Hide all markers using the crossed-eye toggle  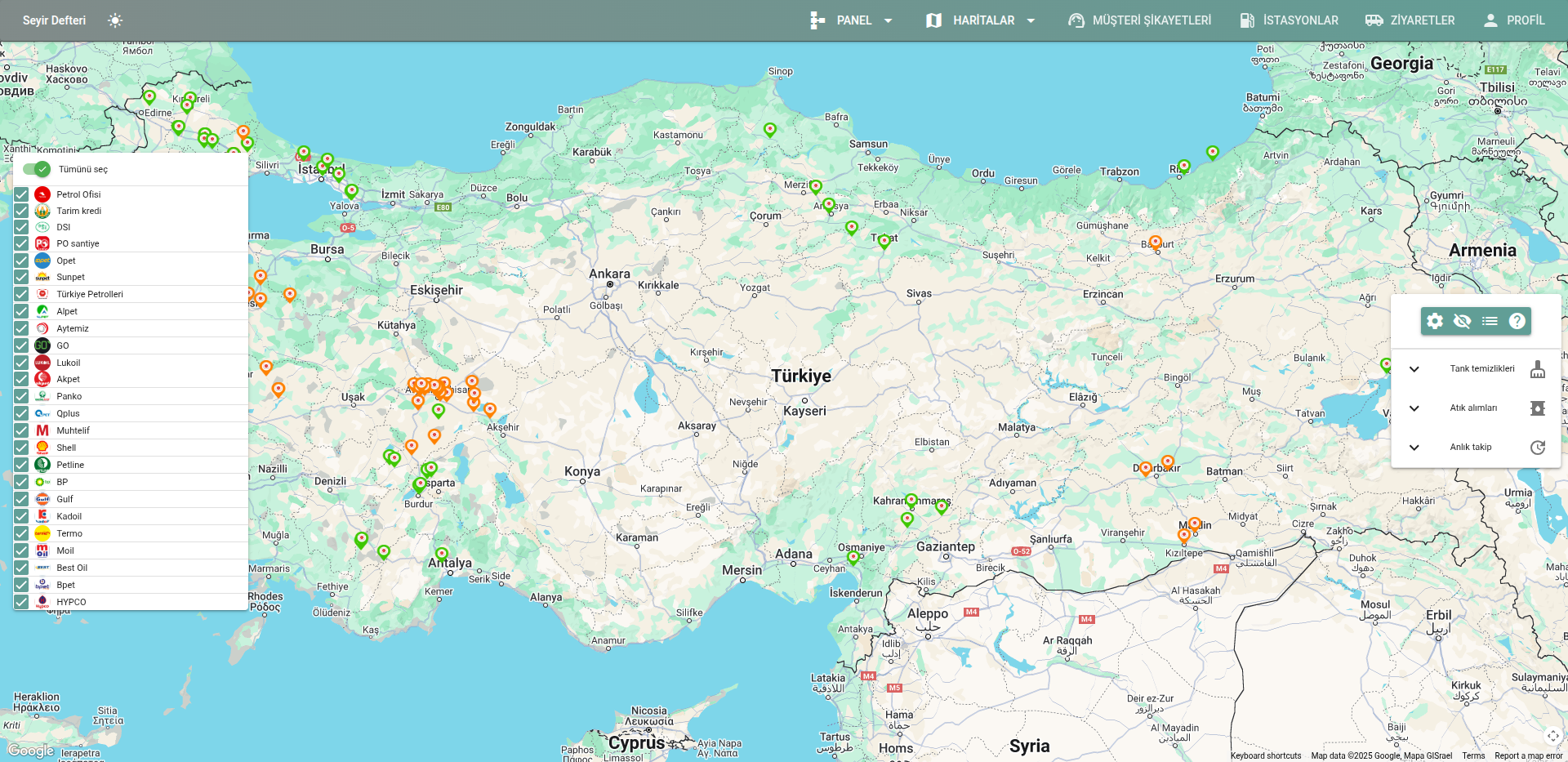pos(1463,321)
